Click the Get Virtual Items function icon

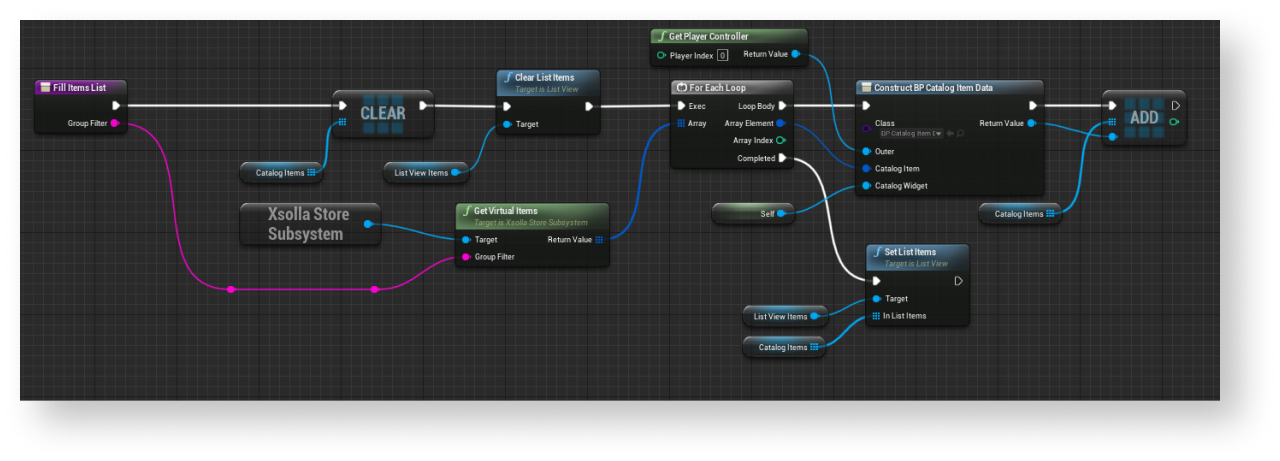[x=466, y=211]
